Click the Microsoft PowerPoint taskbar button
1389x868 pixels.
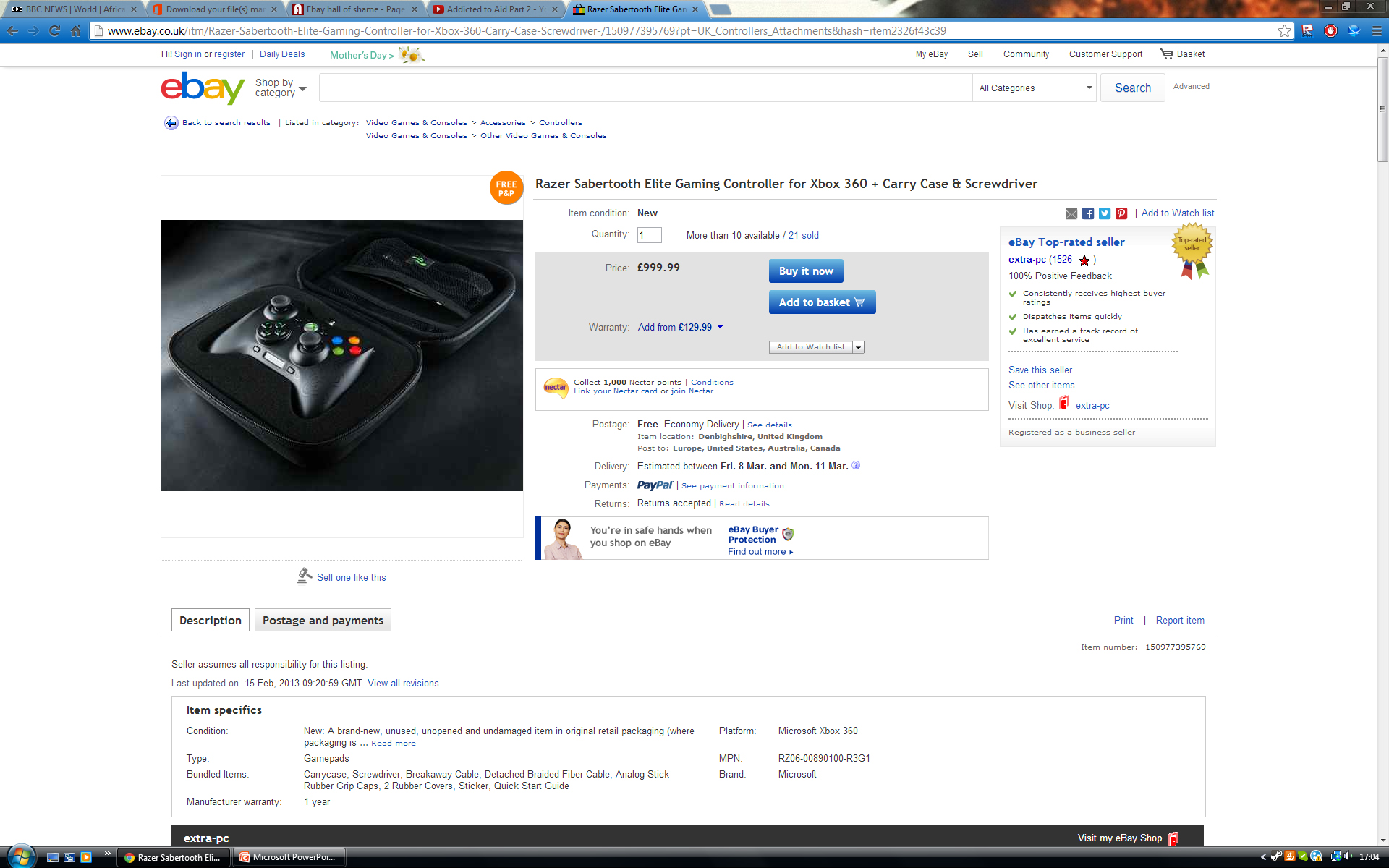pos(290,857)
